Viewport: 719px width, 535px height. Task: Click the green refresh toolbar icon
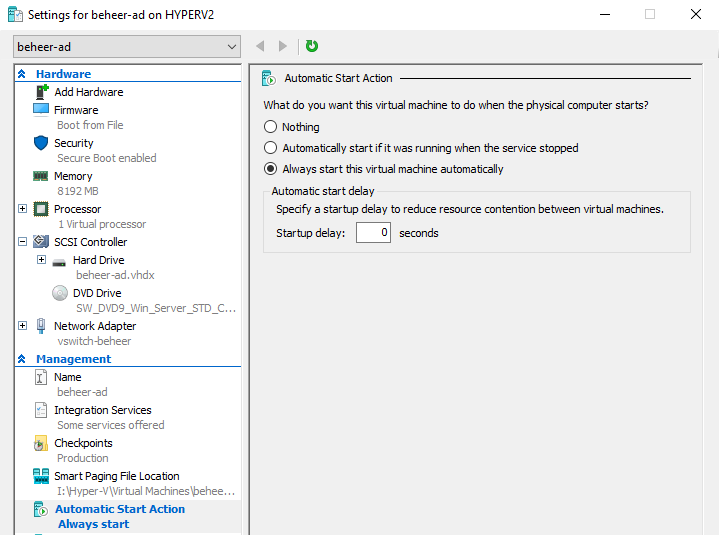coord(312,46)
